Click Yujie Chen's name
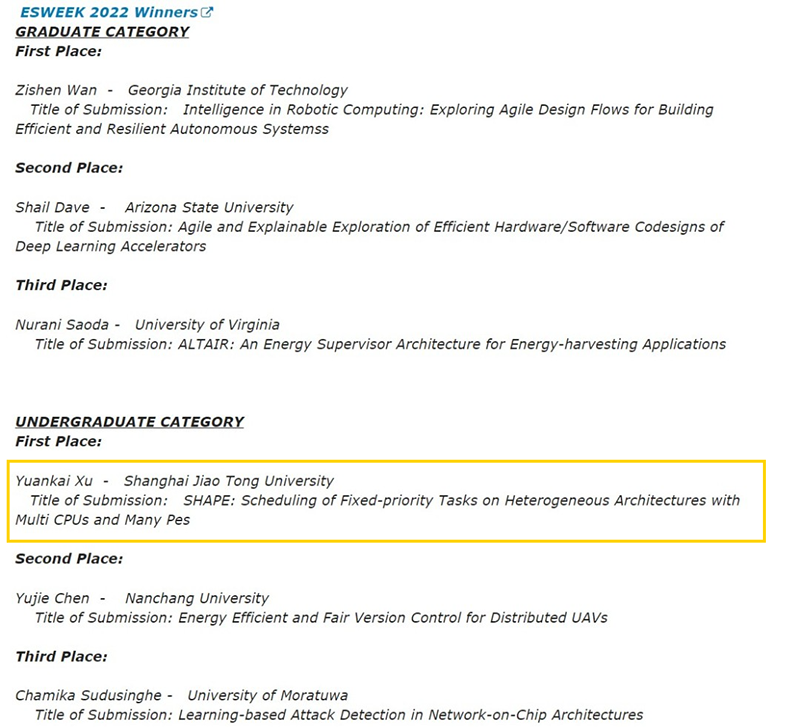This screenshot has height=727, width=800. click(53, 598)
